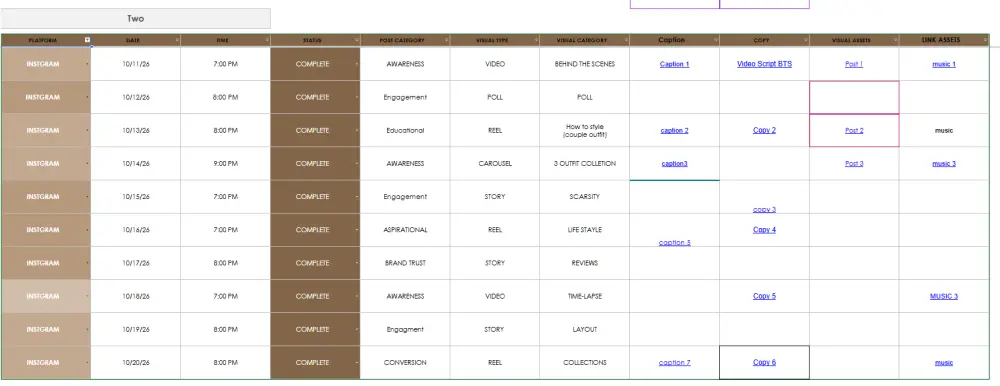Viewport: 1000px width, 386px height.
Task: Select the ASPIRATIONAL post category cell
Action: click(x=405, y=230)
